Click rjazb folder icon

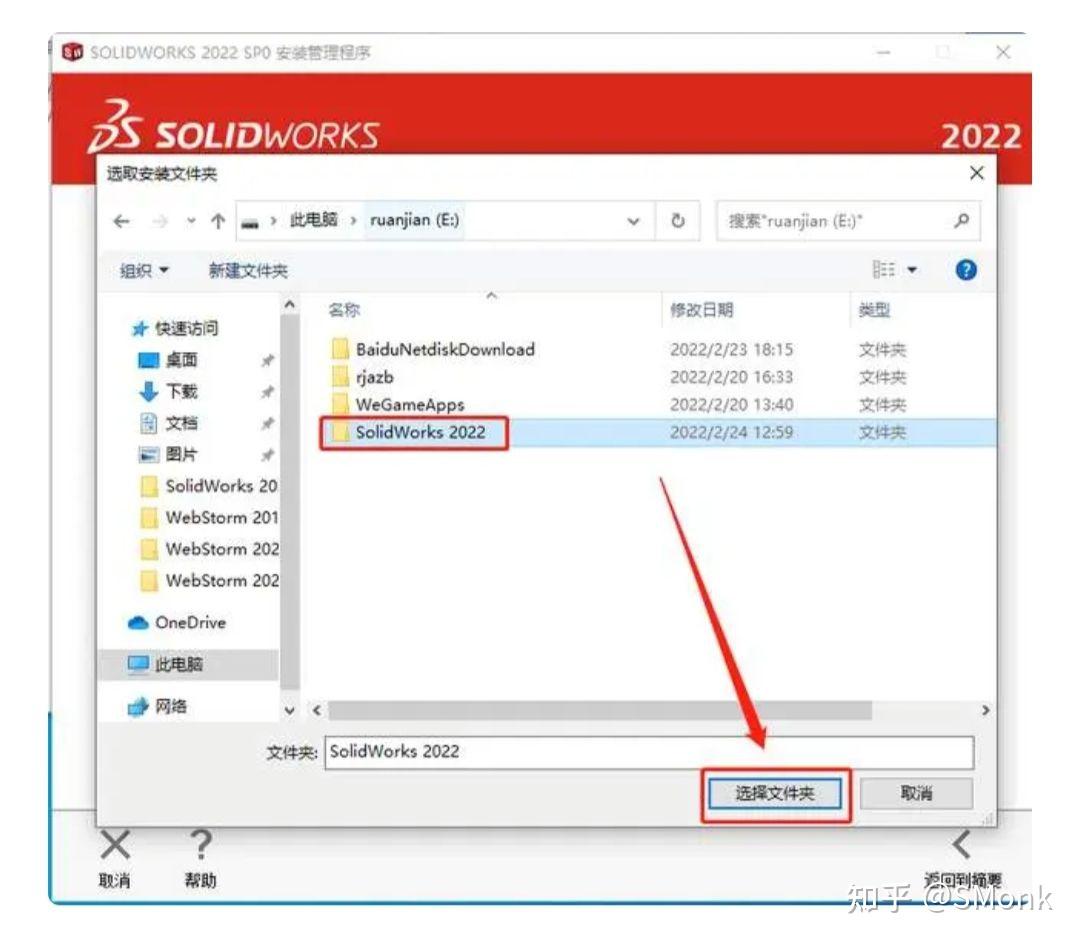tap(340, 377)
